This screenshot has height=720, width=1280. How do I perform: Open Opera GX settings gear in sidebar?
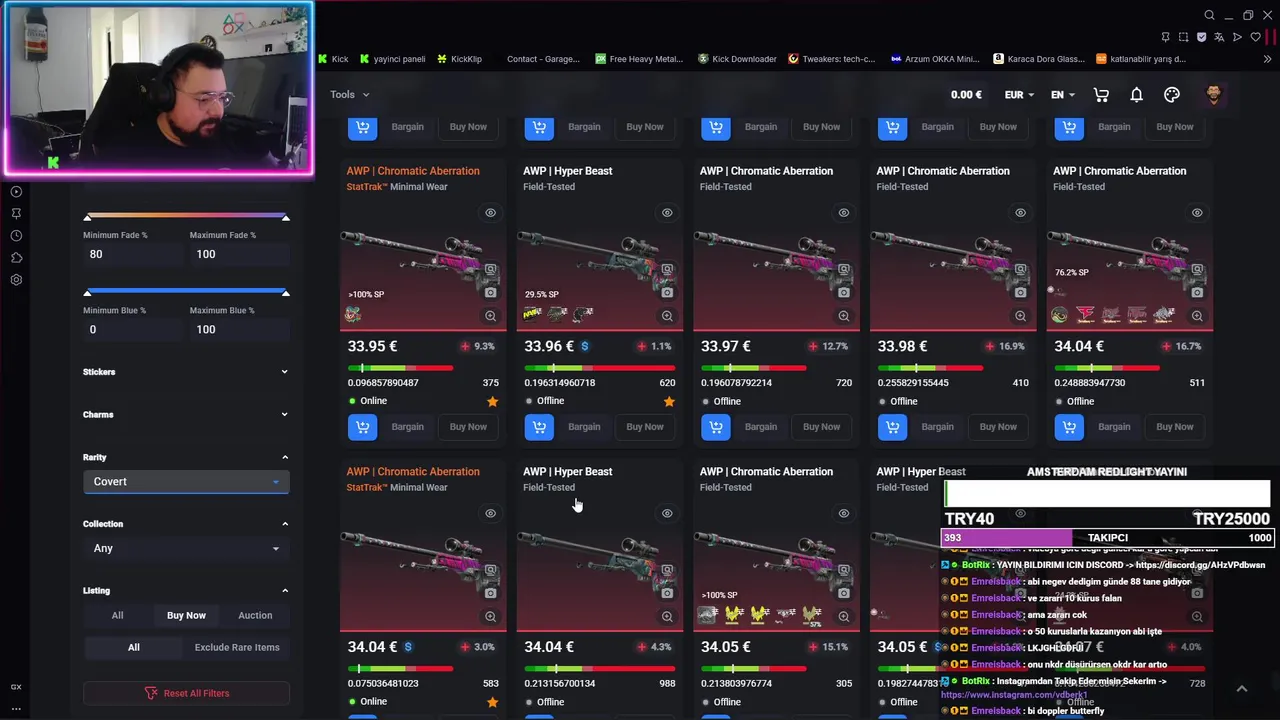point(16,280)
